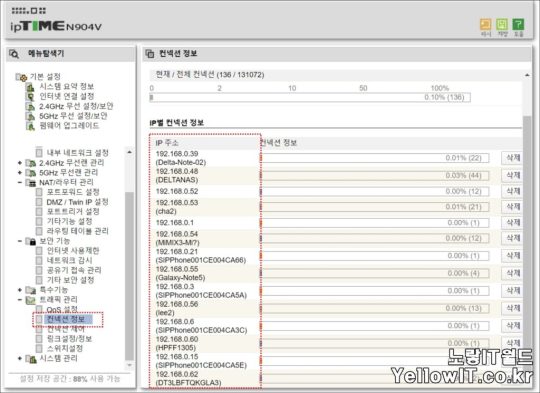
Task: Click the total connection usage progress bar
Action: 310,97
